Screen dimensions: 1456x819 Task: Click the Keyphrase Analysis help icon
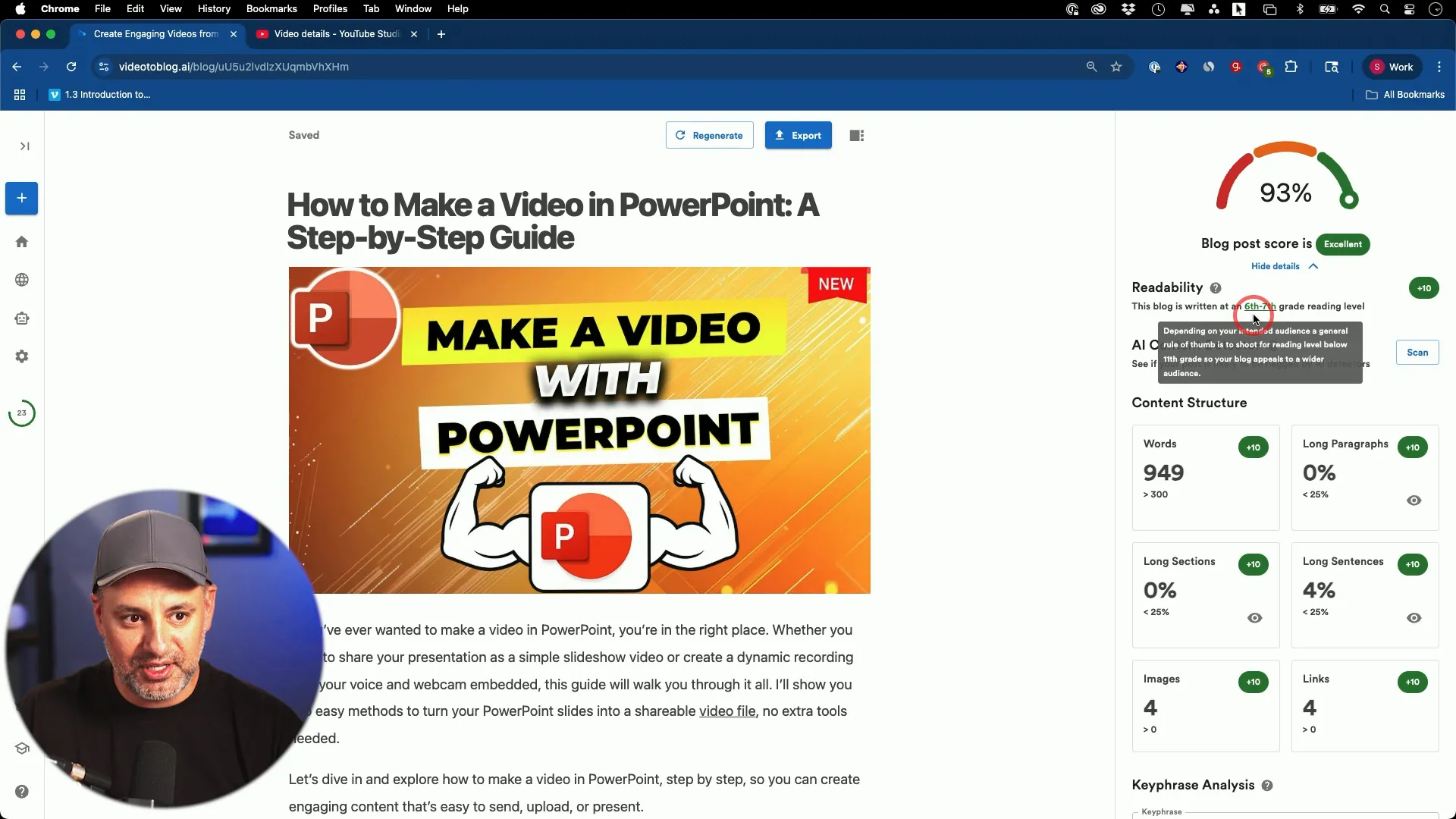[1267, 786]
